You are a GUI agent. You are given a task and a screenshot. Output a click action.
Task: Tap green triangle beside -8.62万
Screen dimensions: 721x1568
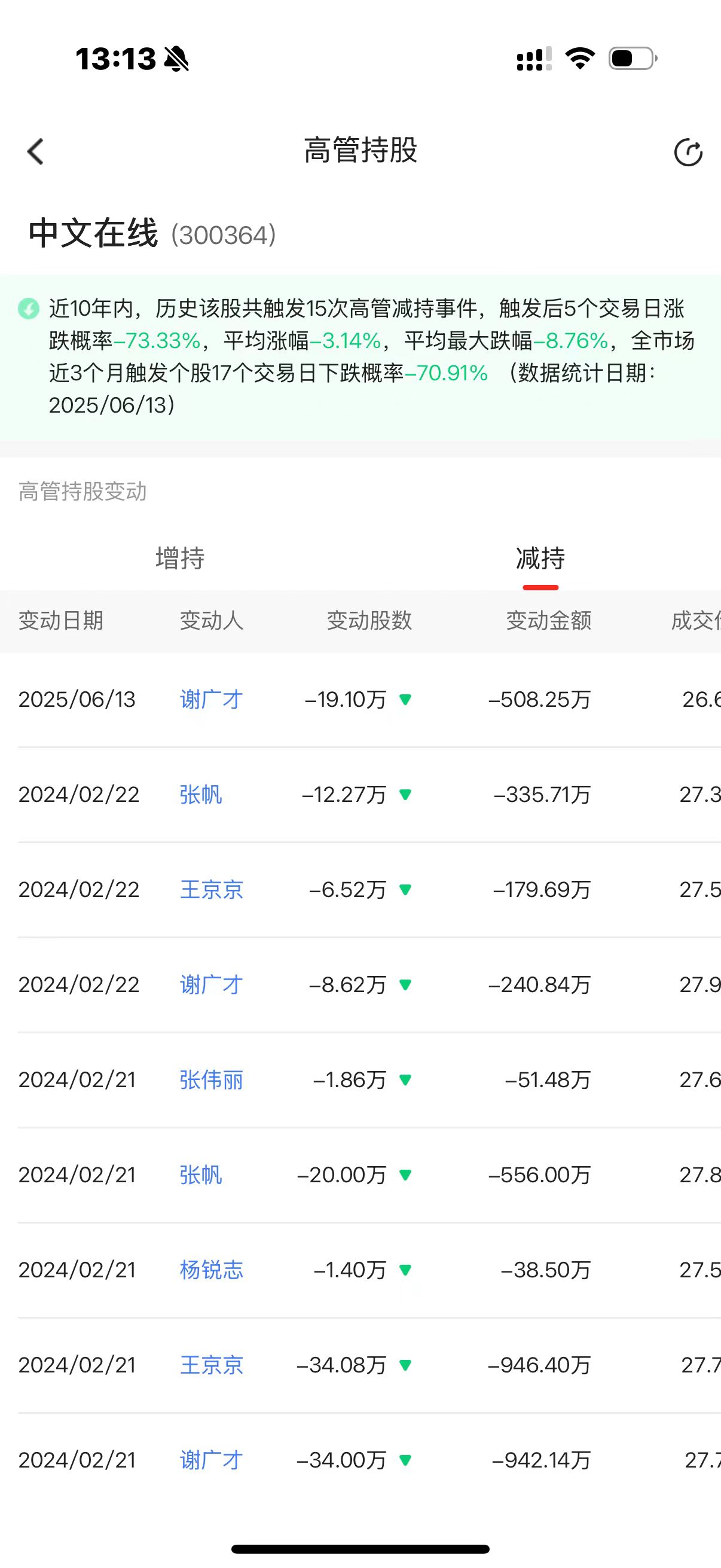(405, 985)
